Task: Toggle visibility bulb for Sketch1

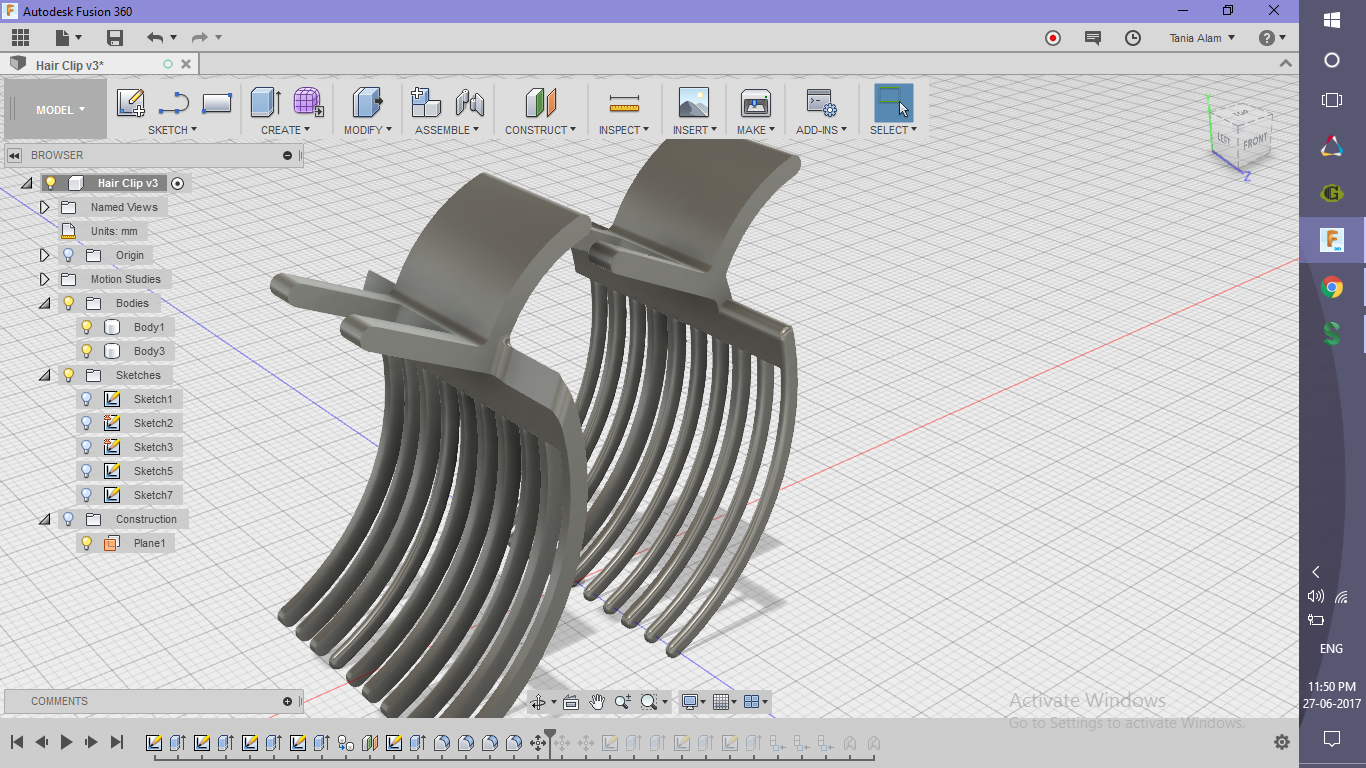Action: pos(87,399)
